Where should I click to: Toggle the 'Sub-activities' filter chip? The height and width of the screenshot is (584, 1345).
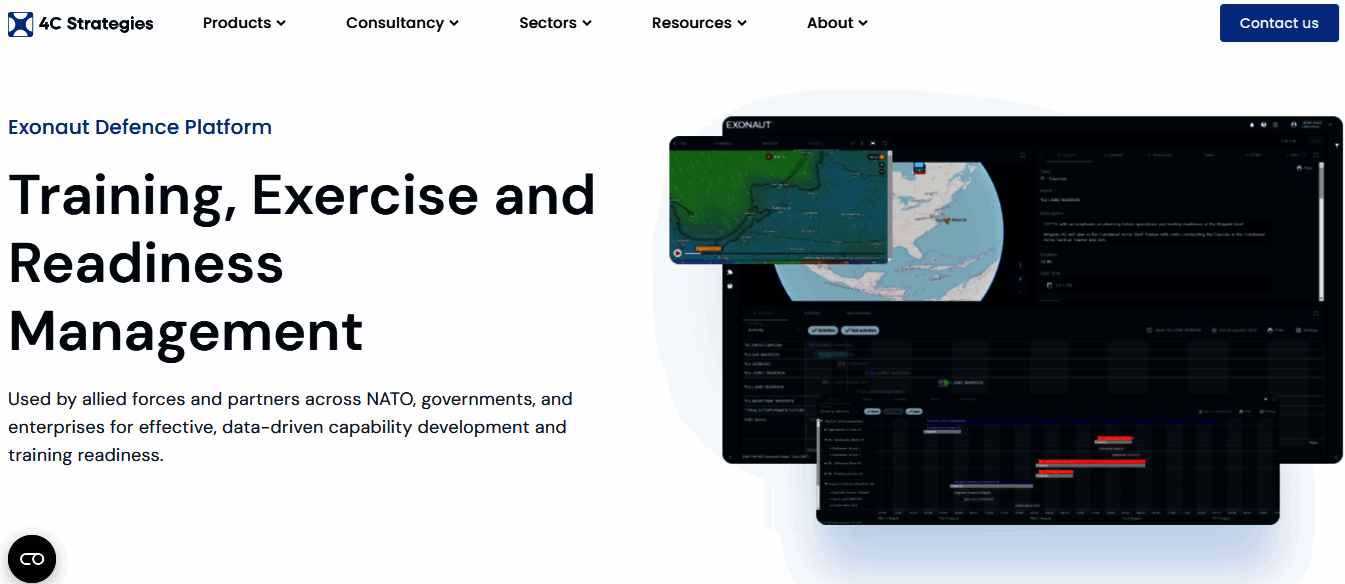(x=861, y=330)
